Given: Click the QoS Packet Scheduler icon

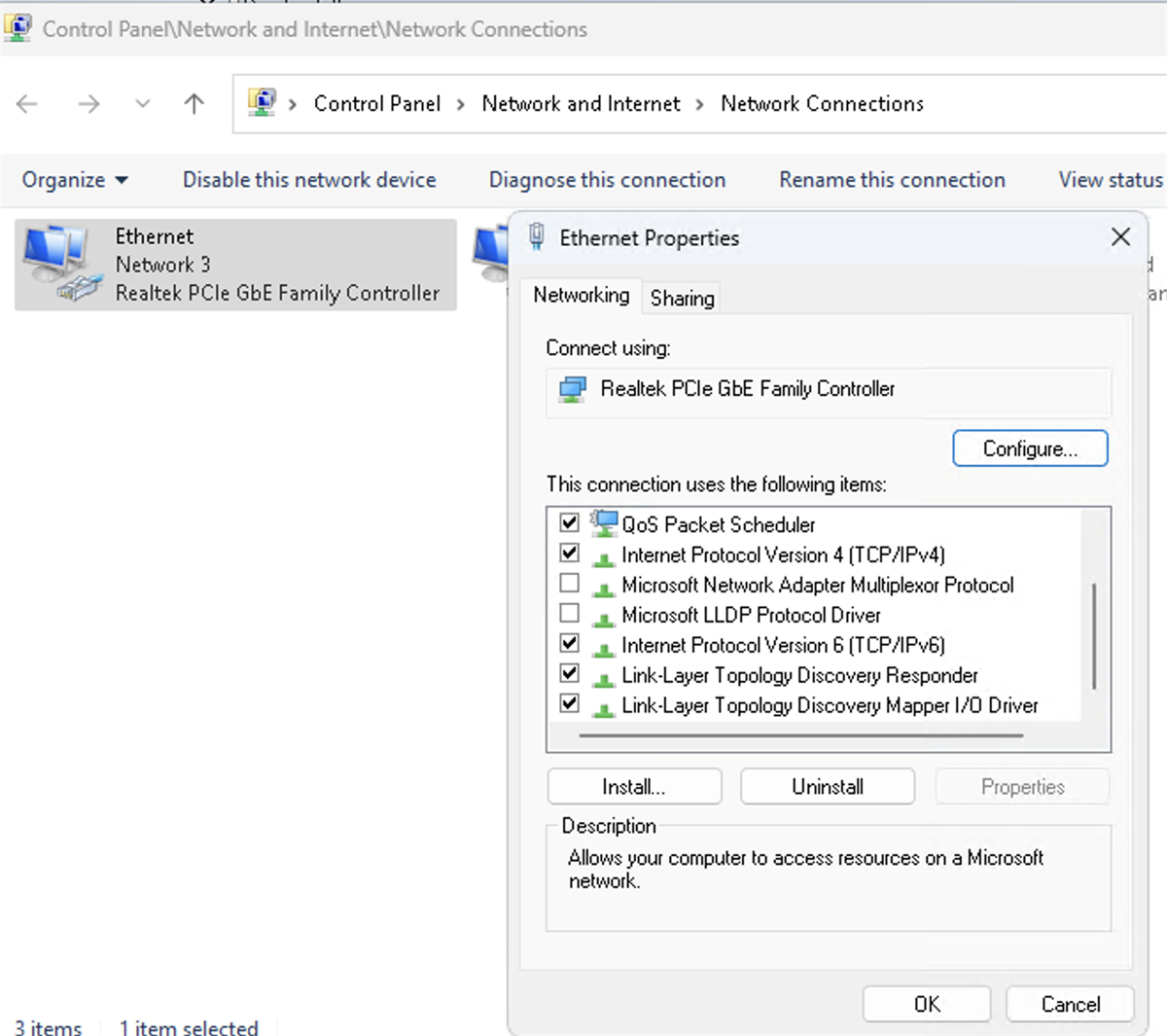Looking at the screenshot, I should click(605, 523).
